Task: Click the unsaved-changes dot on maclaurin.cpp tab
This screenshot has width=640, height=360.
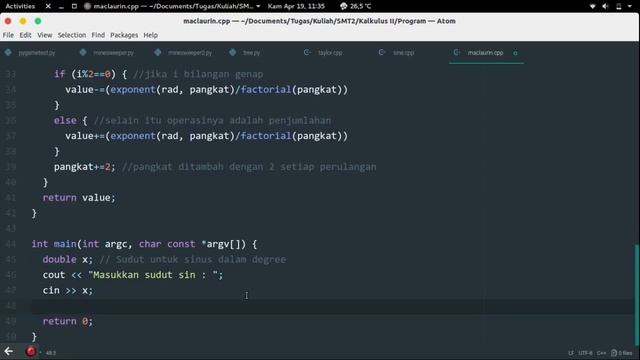Action: click(515, 53)
